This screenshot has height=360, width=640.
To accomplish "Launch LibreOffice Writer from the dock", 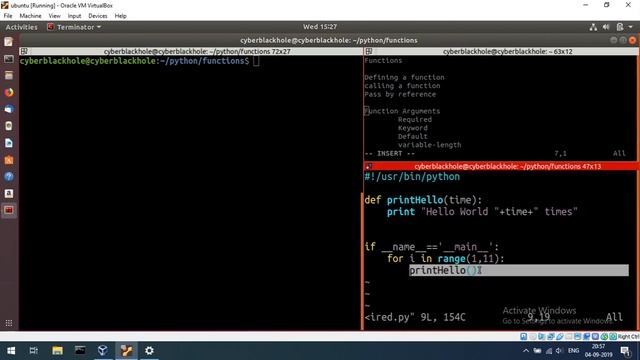I will click(9, 143).
